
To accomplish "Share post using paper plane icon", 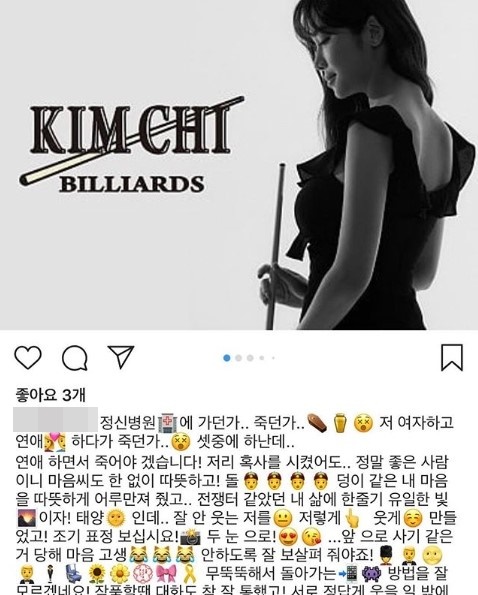I will (121, 356).
